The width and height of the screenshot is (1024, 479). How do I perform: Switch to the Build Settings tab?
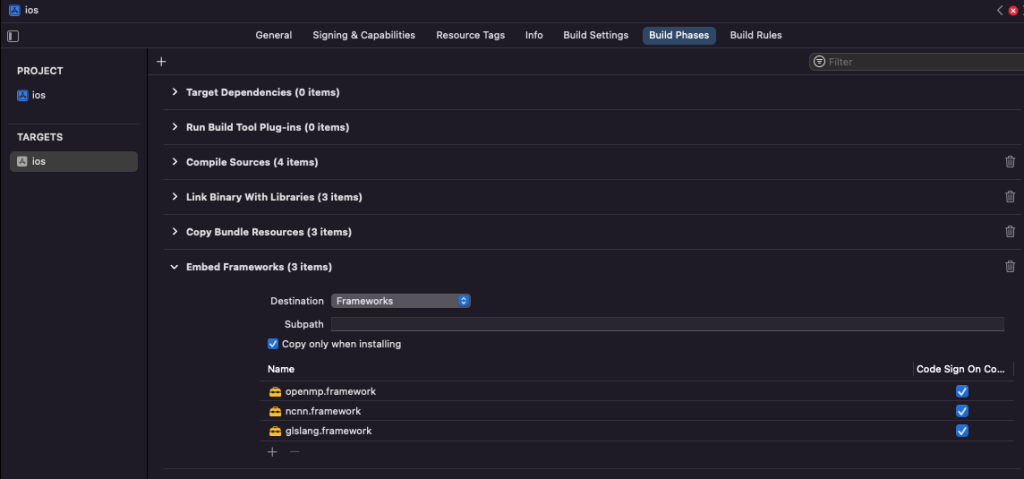pos(596,35)
